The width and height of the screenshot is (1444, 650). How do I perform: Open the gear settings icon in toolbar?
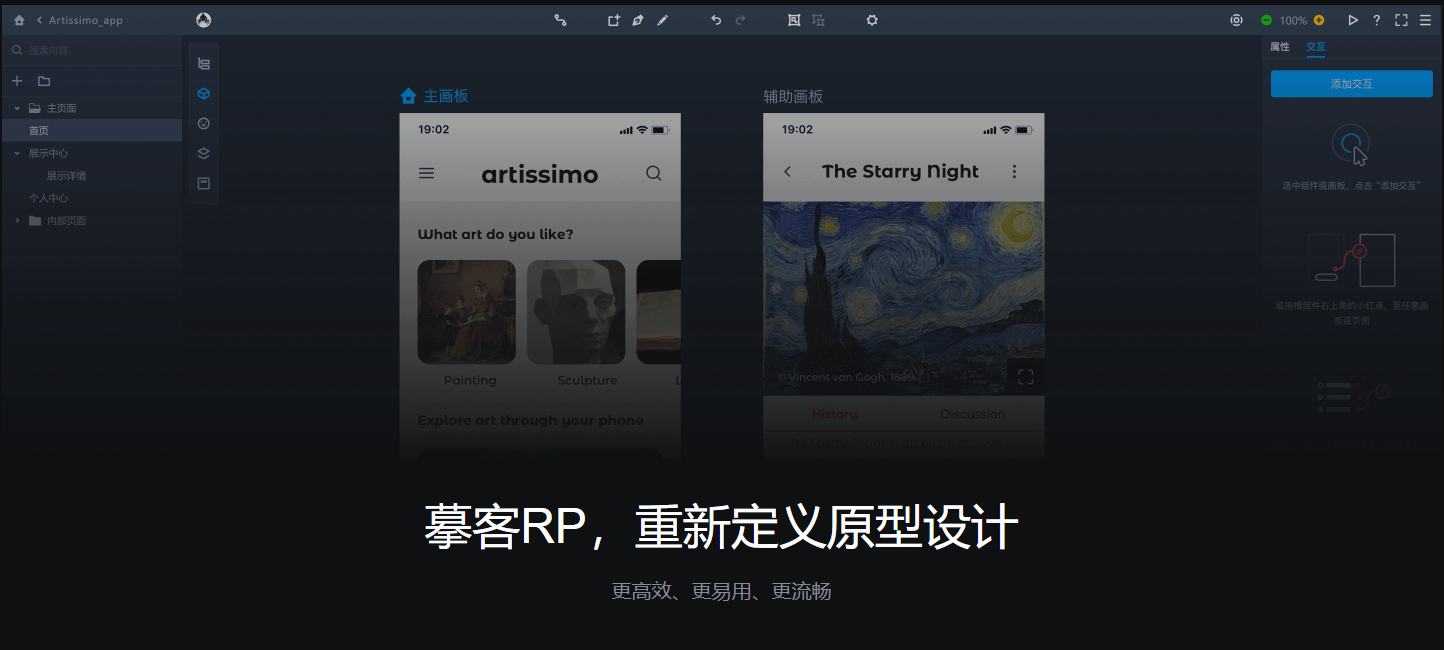click(x=872, y=20)
